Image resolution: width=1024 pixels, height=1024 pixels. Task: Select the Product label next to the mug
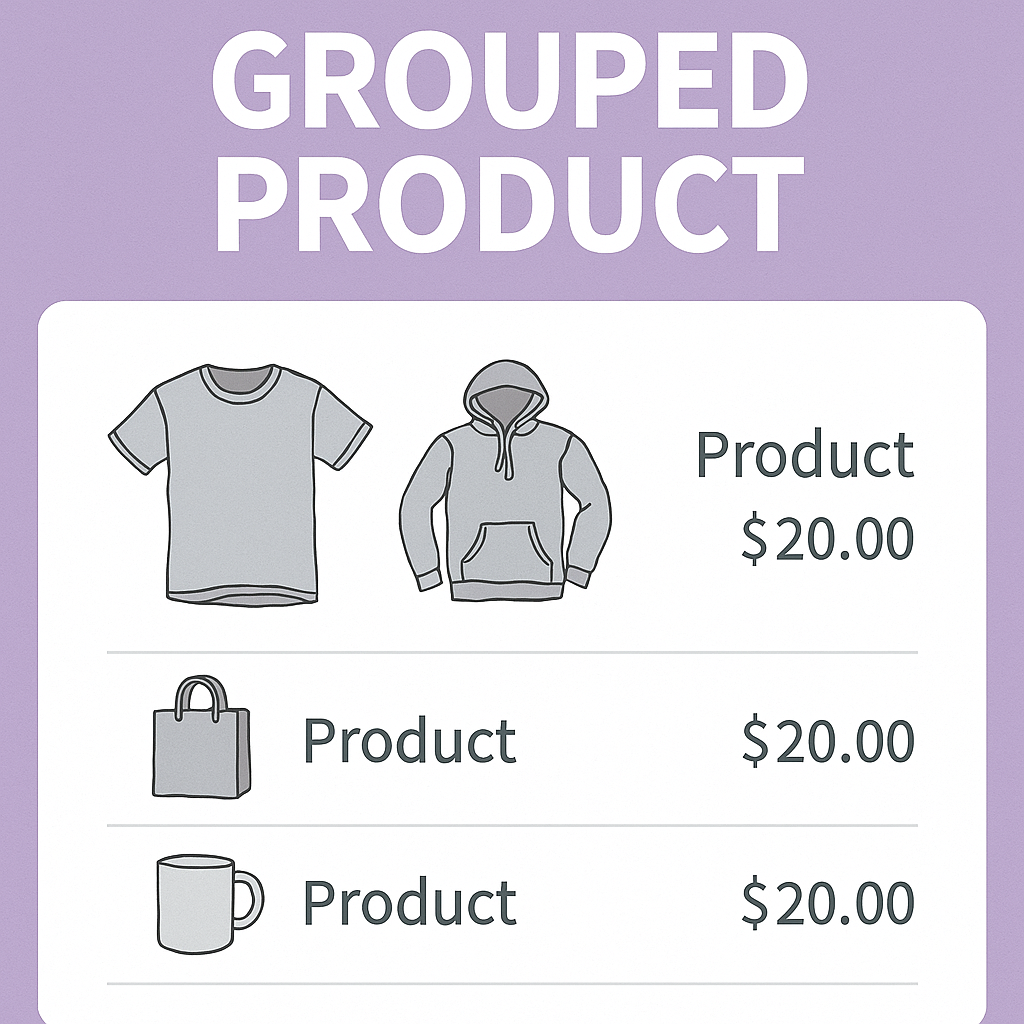point(409,902)
